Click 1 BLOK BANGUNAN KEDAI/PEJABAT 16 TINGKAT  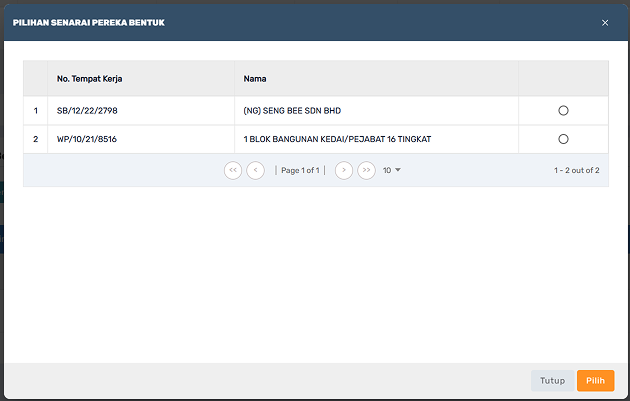[337, 139]
